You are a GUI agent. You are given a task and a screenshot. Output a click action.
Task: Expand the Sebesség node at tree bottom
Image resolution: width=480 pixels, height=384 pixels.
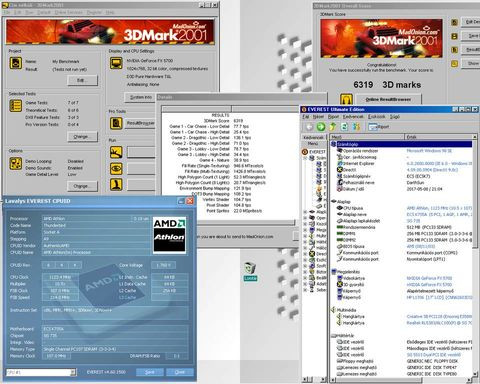pos(305,290)
